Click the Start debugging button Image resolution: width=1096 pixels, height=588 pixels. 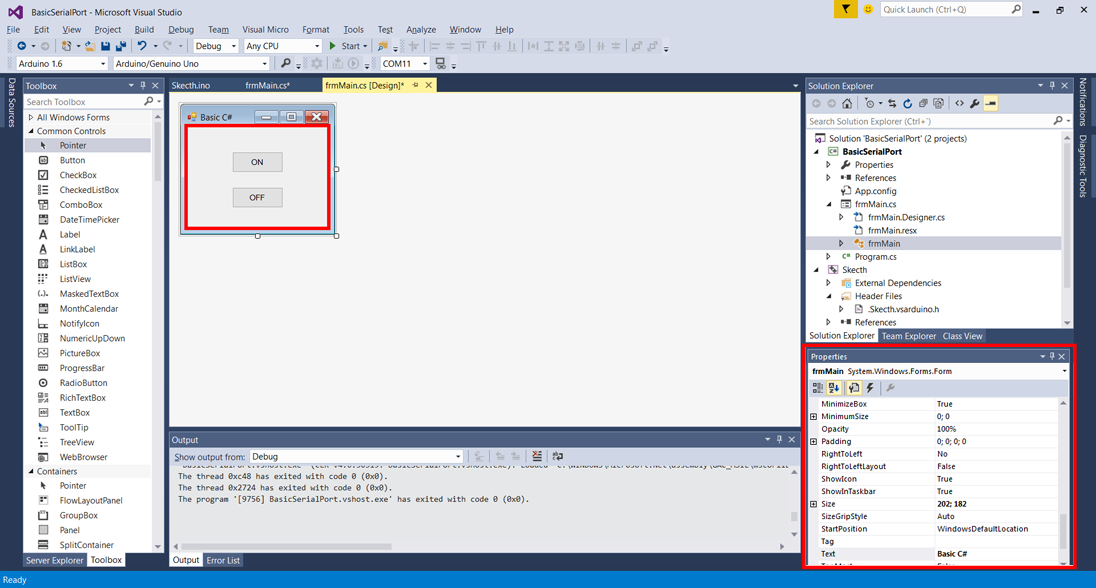[x=345, y=46]
